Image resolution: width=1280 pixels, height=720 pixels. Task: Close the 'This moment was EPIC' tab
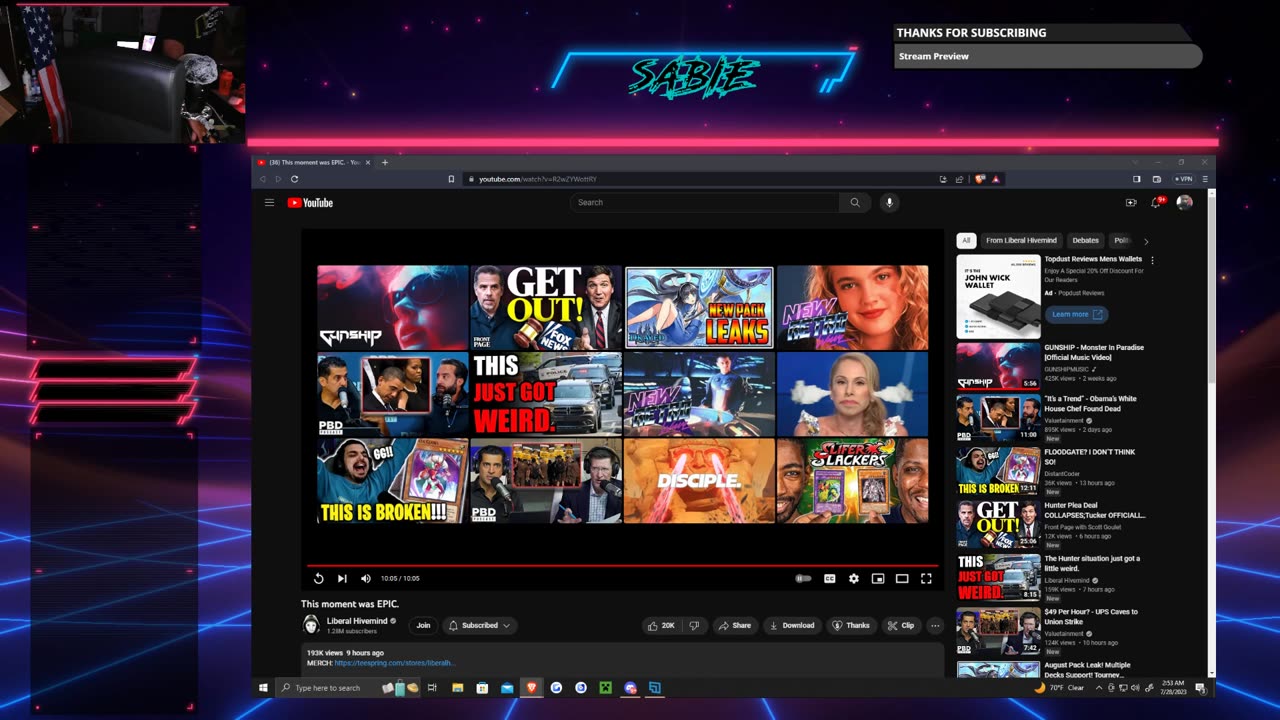(x=368, y=162)
